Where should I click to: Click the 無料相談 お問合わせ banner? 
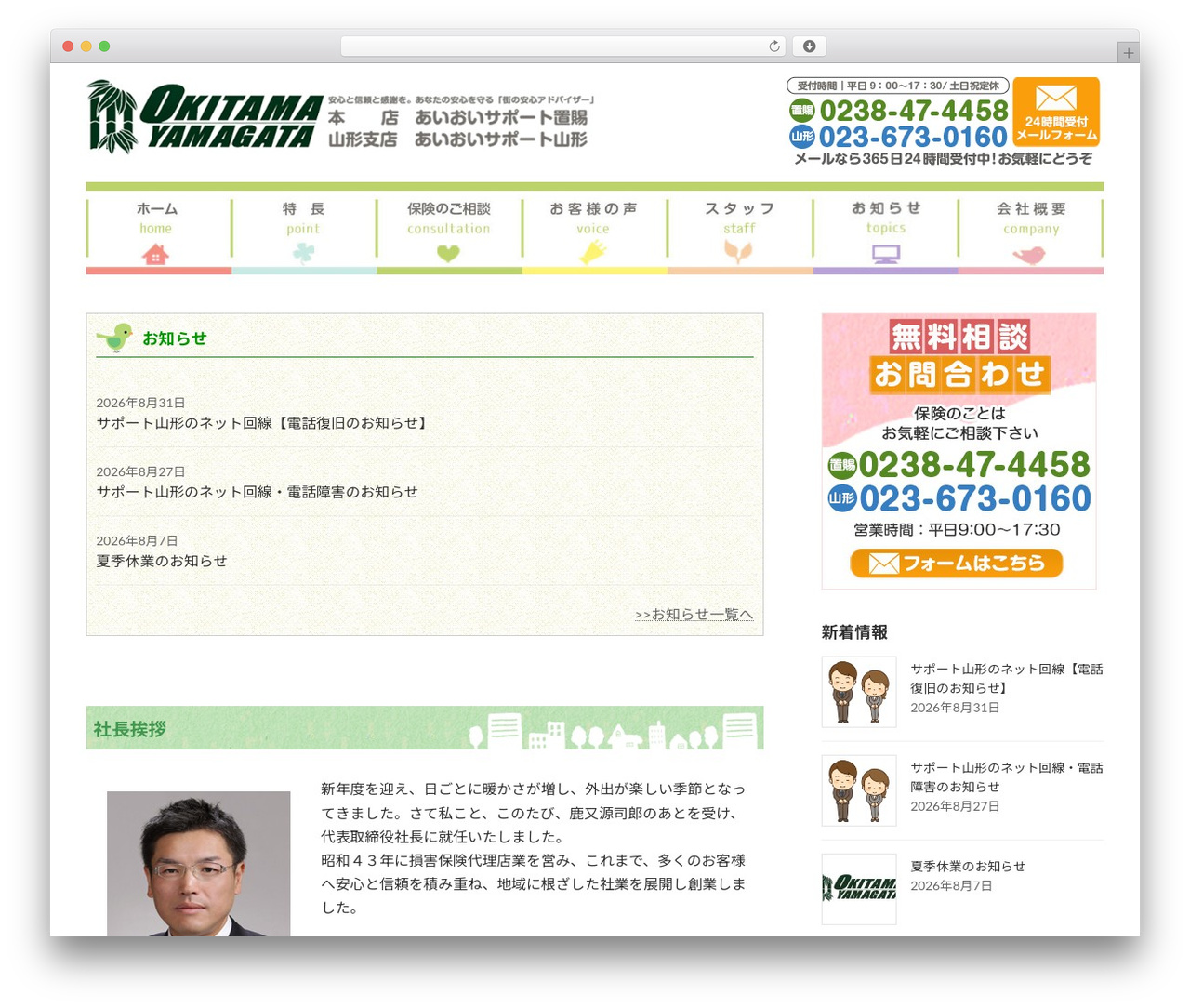(959, 451)
